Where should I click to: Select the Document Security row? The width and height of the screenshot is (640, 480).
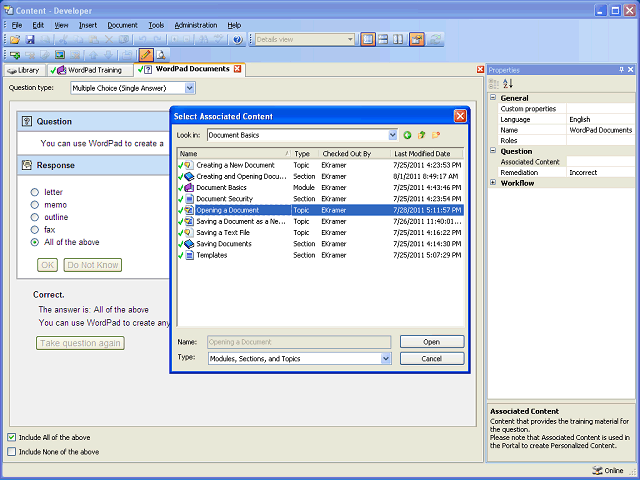pos(320,199)
